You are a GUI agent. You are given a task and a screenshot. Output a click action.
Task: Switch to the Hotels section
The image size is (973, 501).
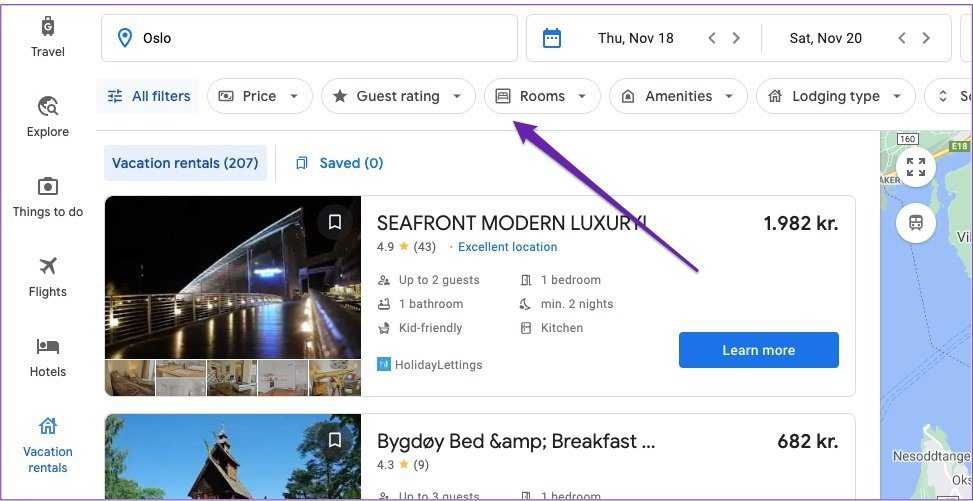pyautogui.click(x=47, y=357)
